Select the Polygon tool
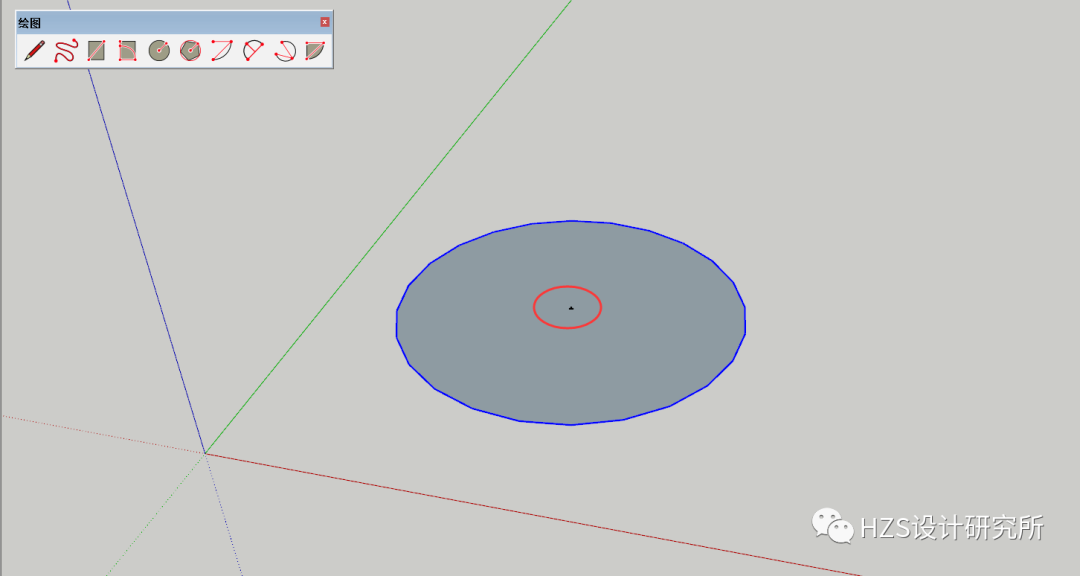Image resolution: width=1080 pixels, height=576 pixels. (x=191, y=51)
